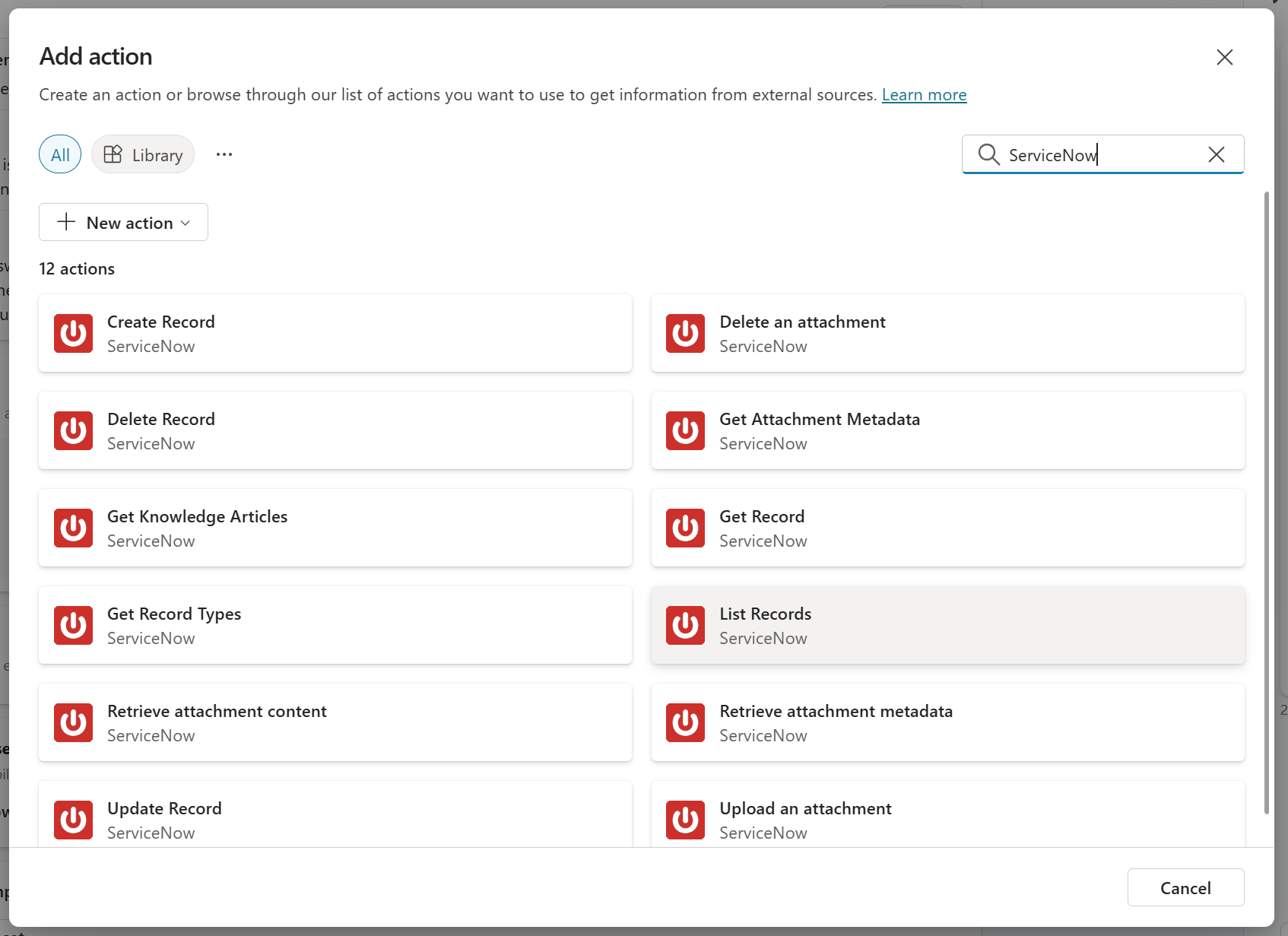Image resolution: width=1288 pixels, height=936 pixels.
Task: Click the Get Attachment Metadata icon
Action: (685, 430)
